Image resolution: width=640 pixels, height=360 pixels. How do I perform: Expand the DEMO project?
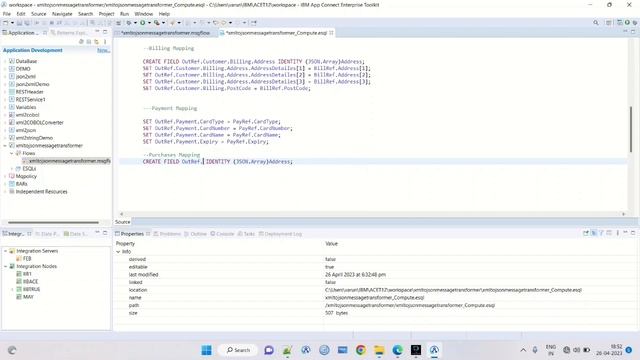5,69
